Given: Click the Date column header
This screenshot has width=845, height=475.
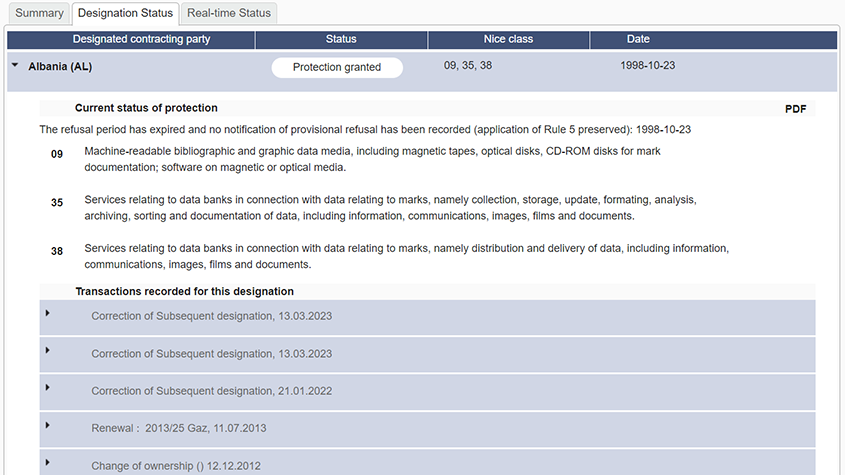Looking at the screenshot, I should (x=638, y=39).
